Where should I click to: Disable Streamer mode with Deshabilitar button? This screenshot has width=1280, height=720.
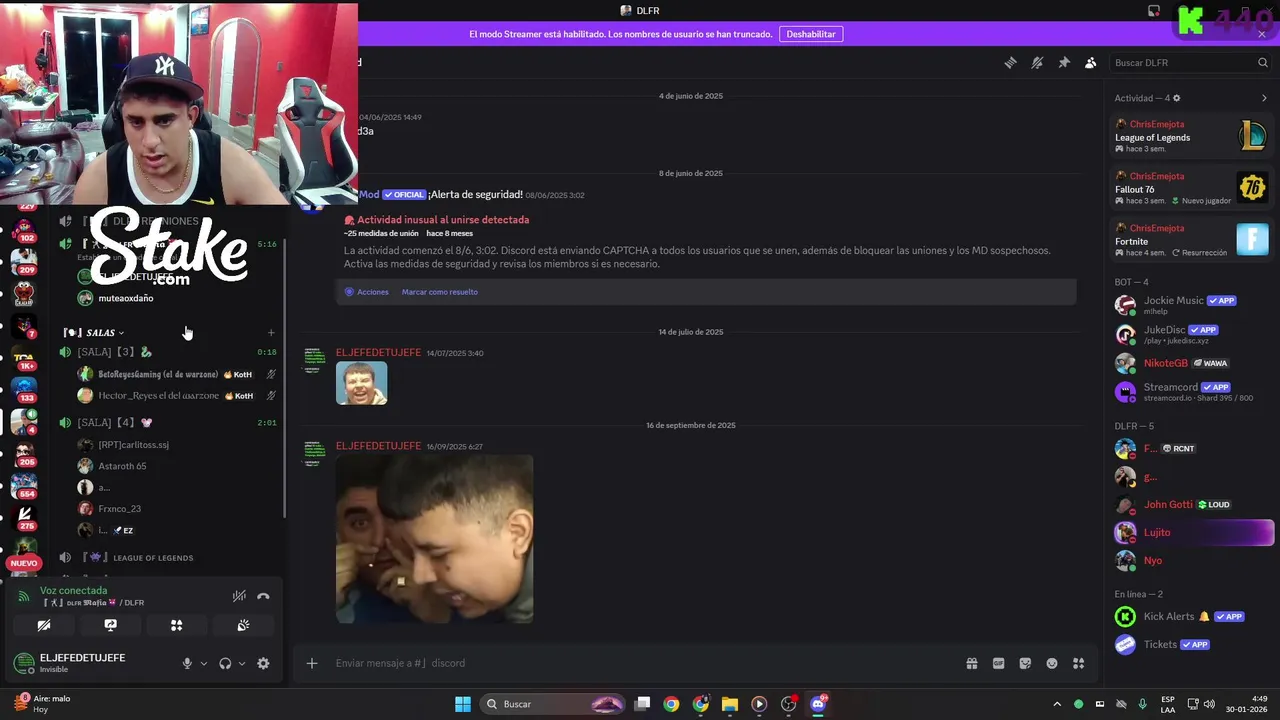point(811,34)
